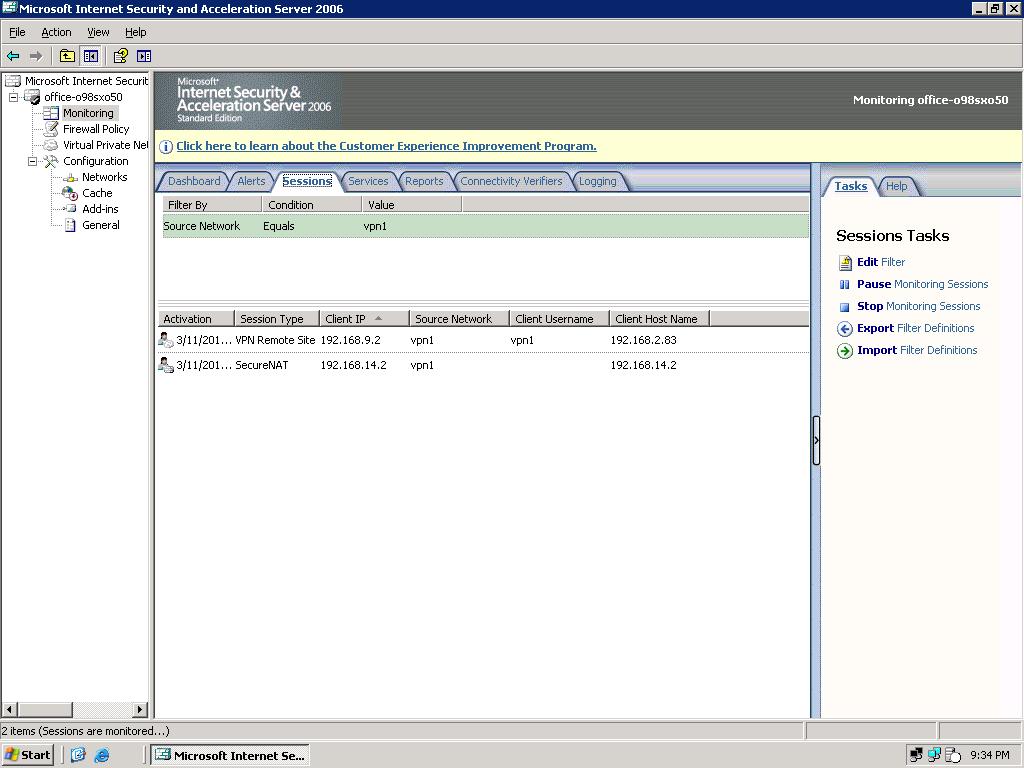Image resolution: width=1024 pixels, height=768 pixels.
Task: Click the Up one level toolbar icon
Action: click(x=67, y=56)
